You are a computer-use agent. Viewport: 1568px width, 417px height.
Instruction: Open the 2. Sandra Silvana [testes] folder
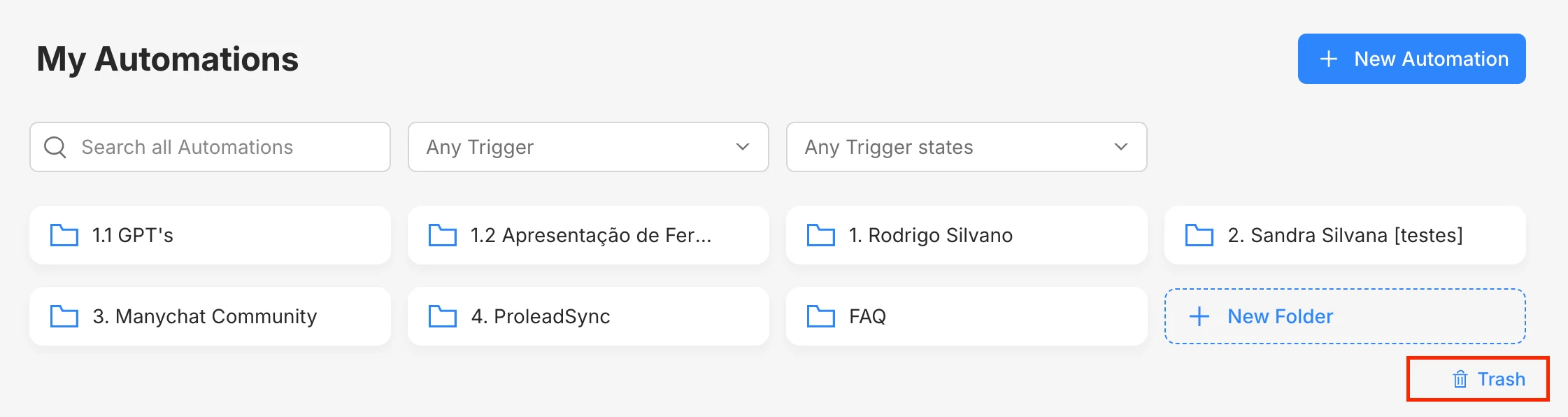click(1344, 235)
